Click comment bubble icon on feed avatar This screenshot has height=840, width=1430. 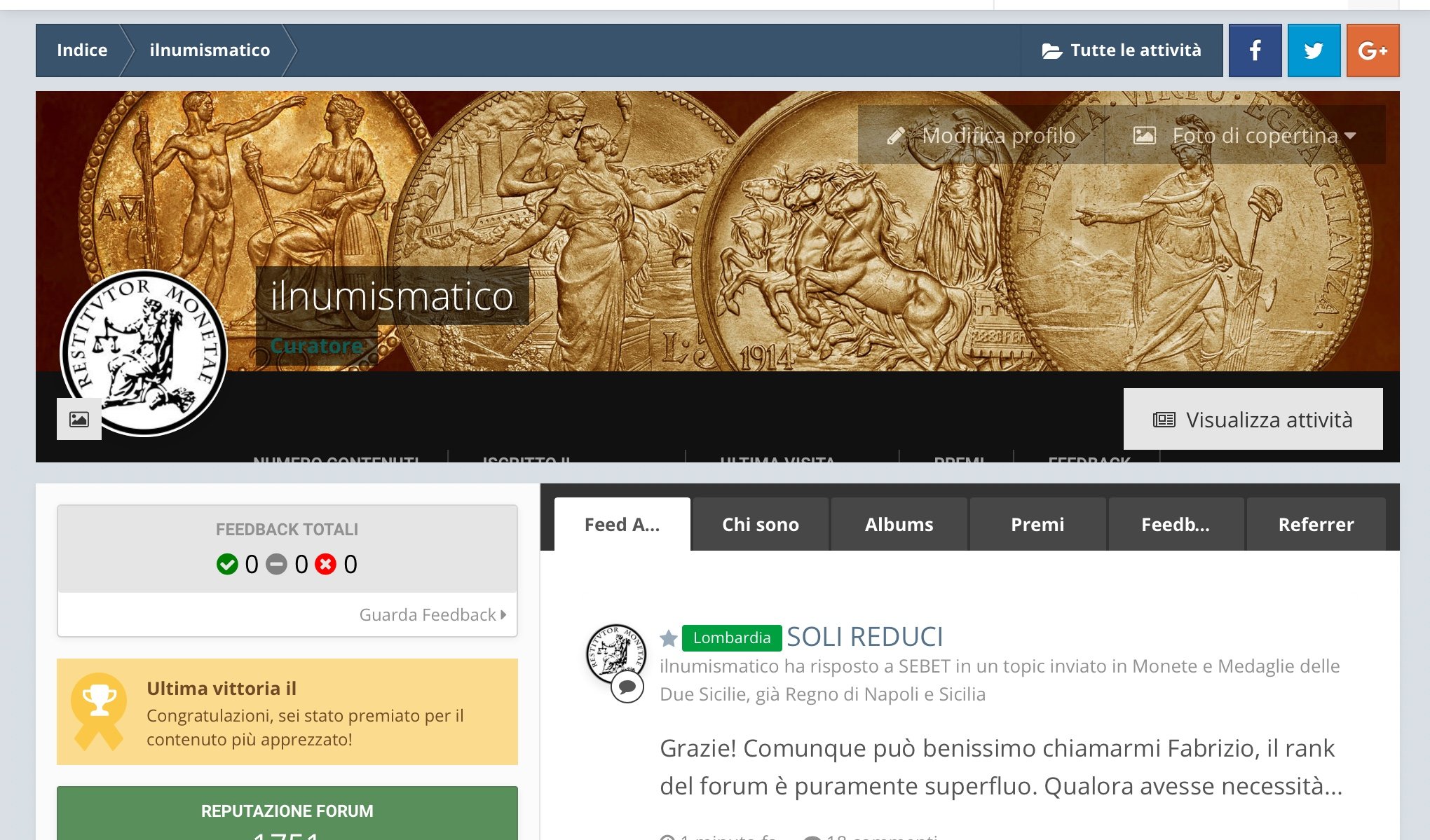point(627,687)
